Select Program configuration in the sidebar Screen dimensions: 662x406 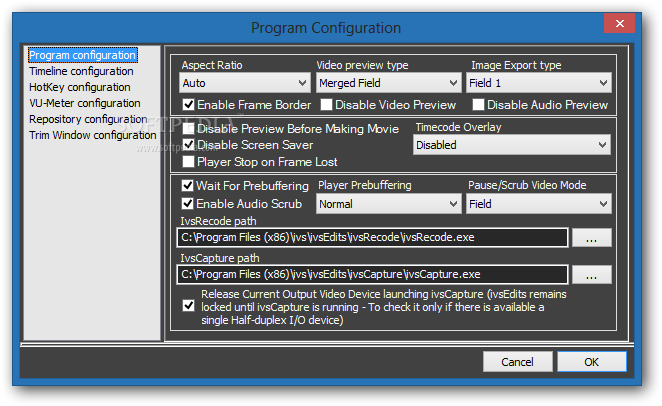pyautogui.click(x=83, y=55)
